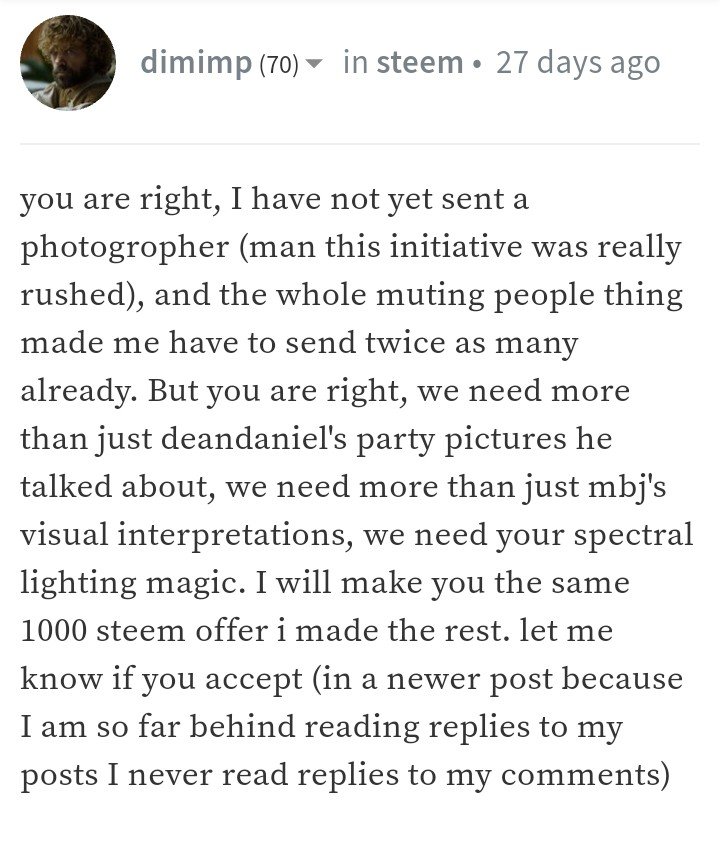The height and width of the screenshot is (854, 720).
Task: Click the words "visual interpretations"
Action: point(183,535)
